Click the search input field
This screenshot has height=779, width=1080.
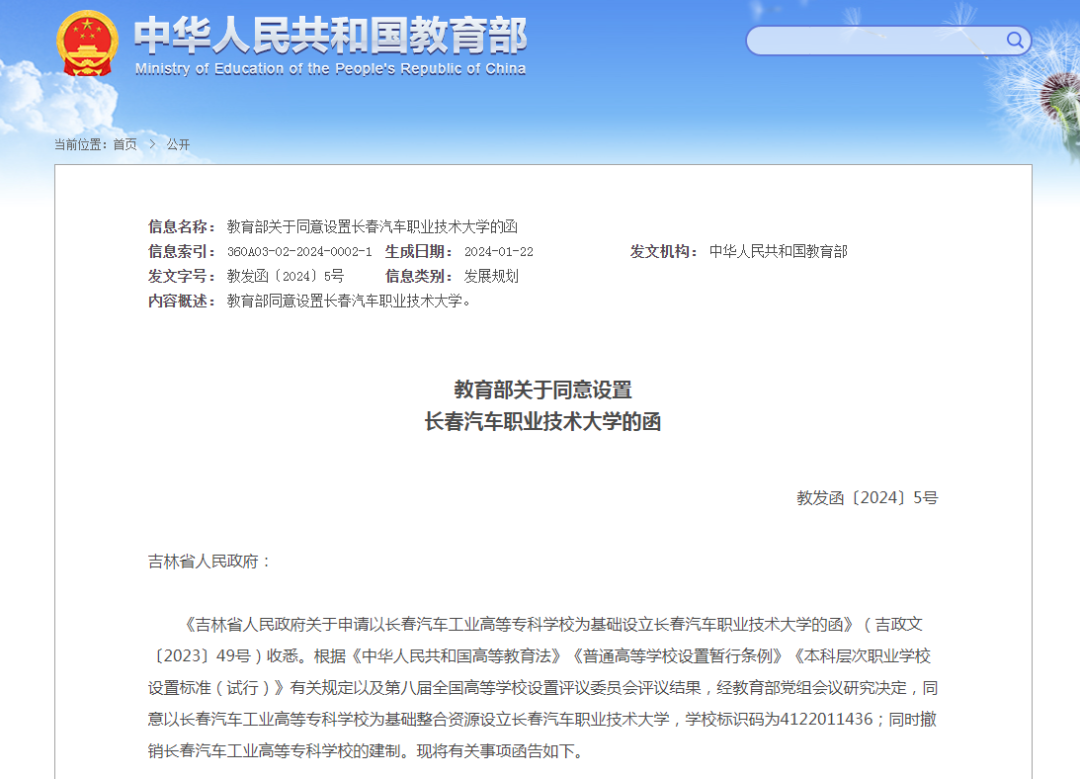click(880, 40)
